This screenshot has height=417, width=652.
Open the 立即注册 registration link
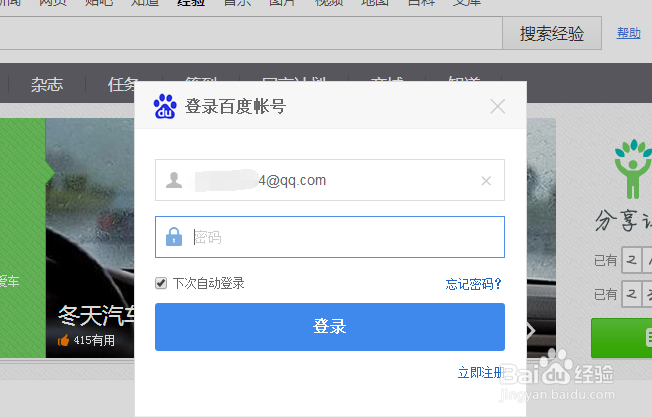pyautogui.click(x=481, y=373)
